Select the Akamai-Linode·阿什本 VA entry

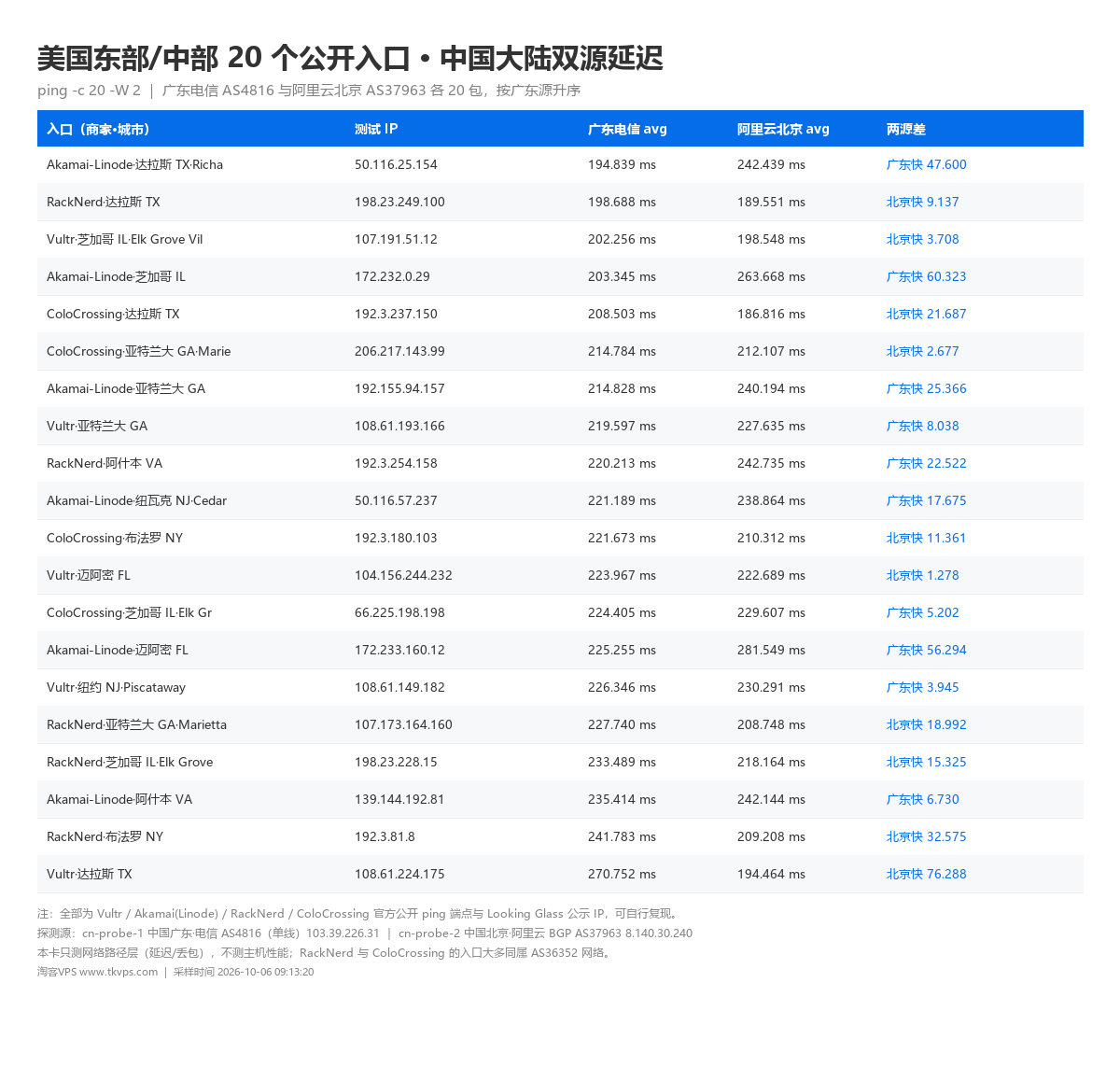(x=119, y=799)
